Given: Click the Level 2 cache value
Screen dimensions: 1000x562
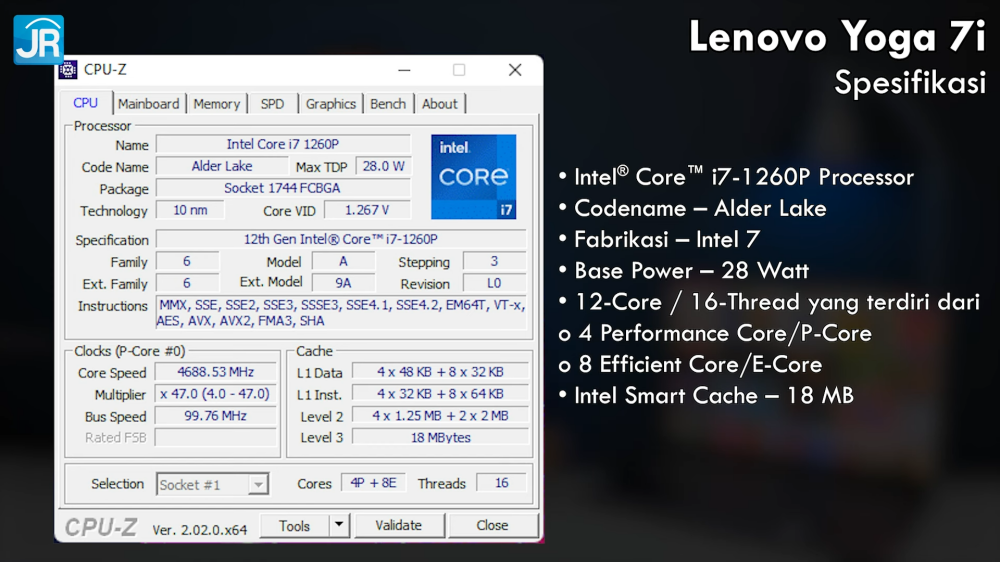Looking at the screenshot, I should [440, 415].
